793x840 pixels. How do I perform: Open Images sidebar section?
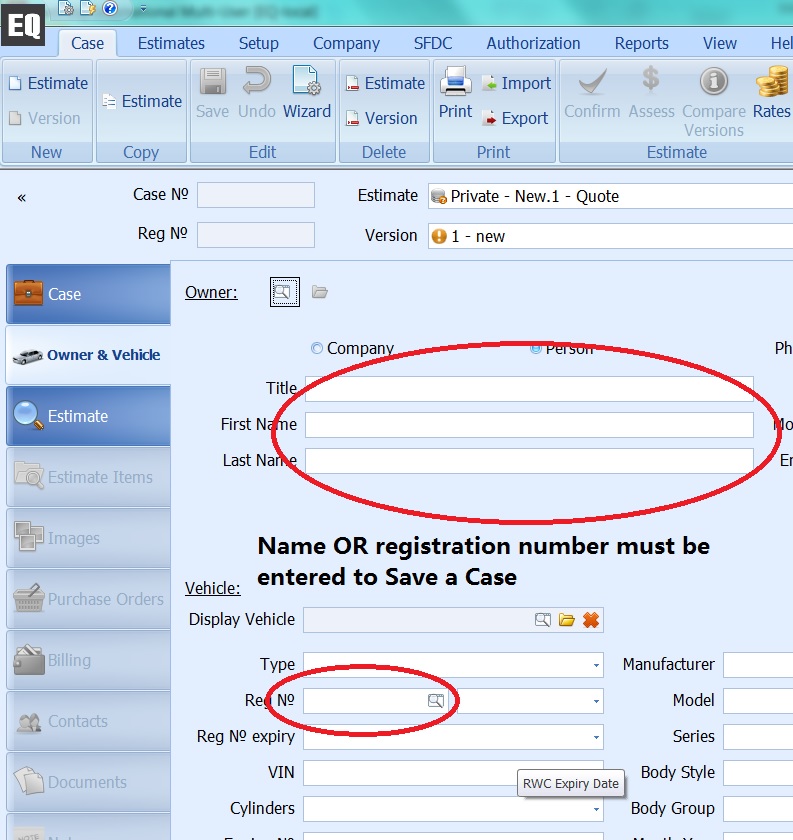(88, 538)
